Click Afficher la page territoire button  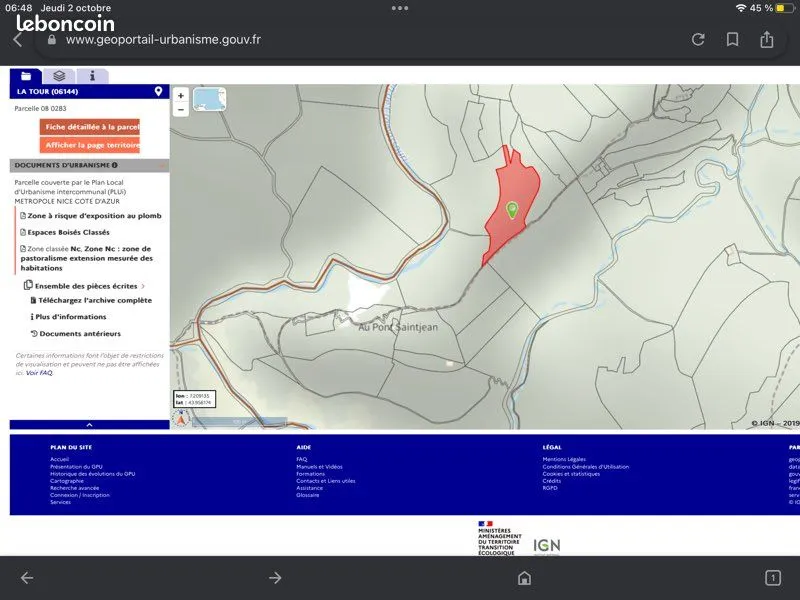(x=90, y=145)
